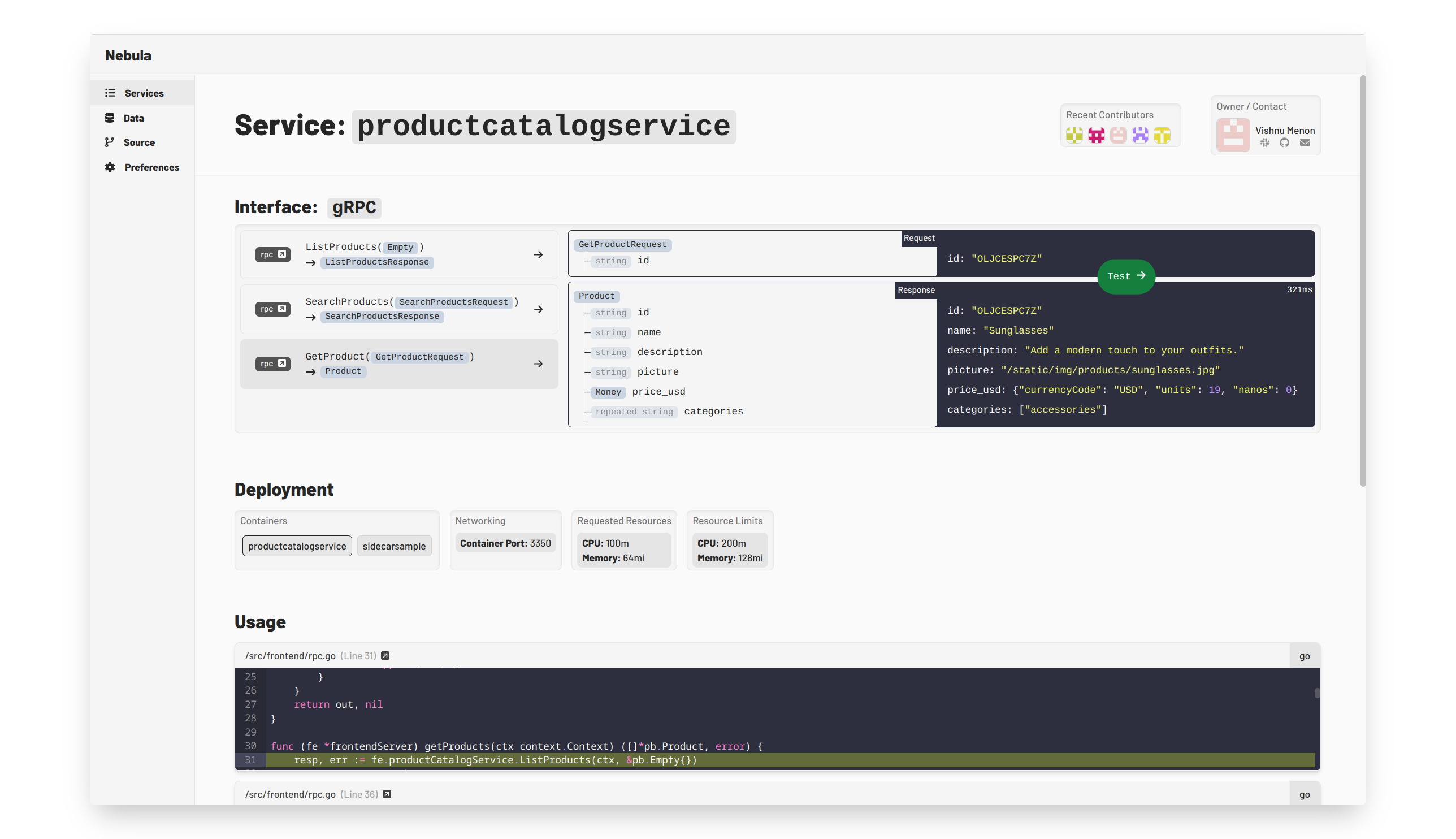Select the productcatalogservice container
Screen dimensions: 1456x839
pos(297,546)
